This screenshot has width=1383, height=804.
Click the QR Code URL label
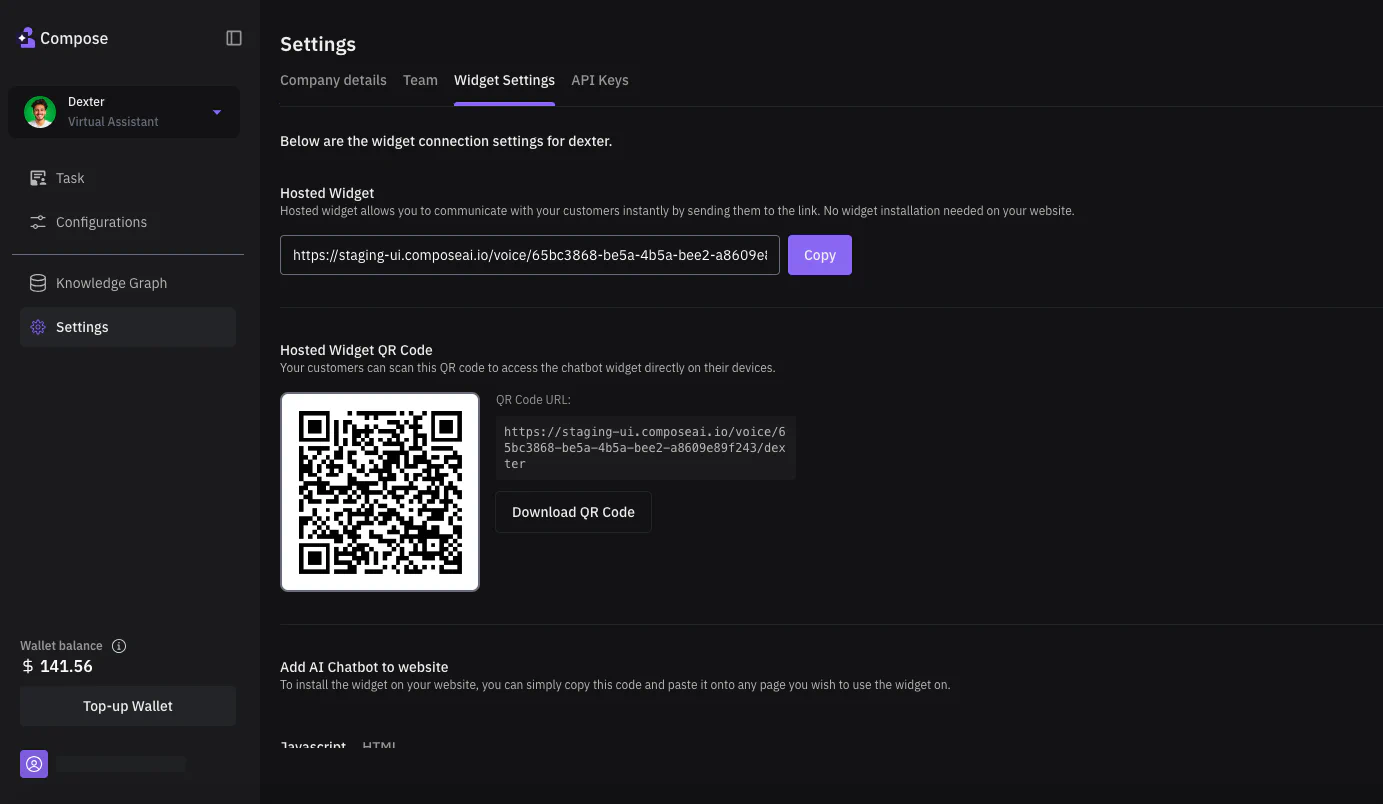point(533,400)
